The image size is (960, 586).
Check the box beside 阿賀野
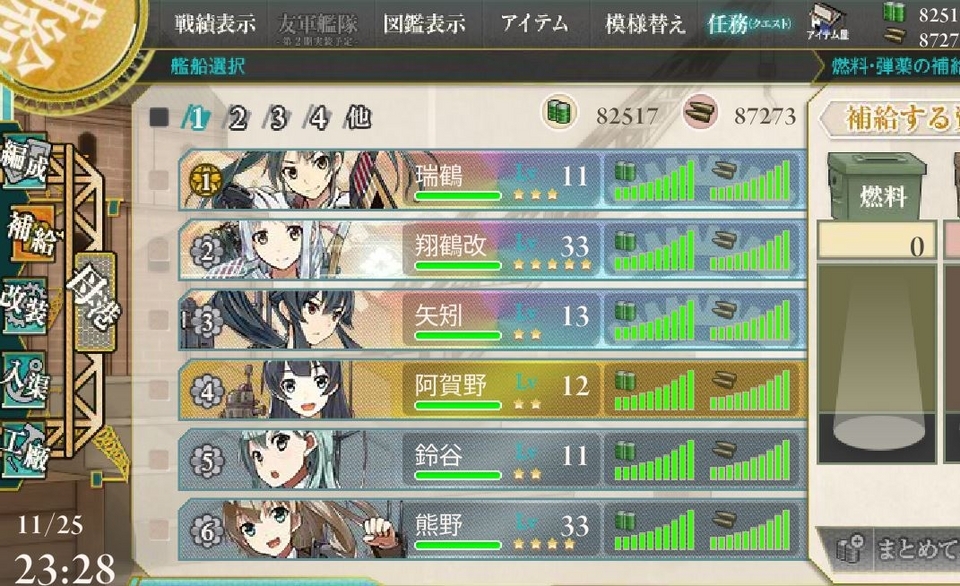[x=159, y=389]
